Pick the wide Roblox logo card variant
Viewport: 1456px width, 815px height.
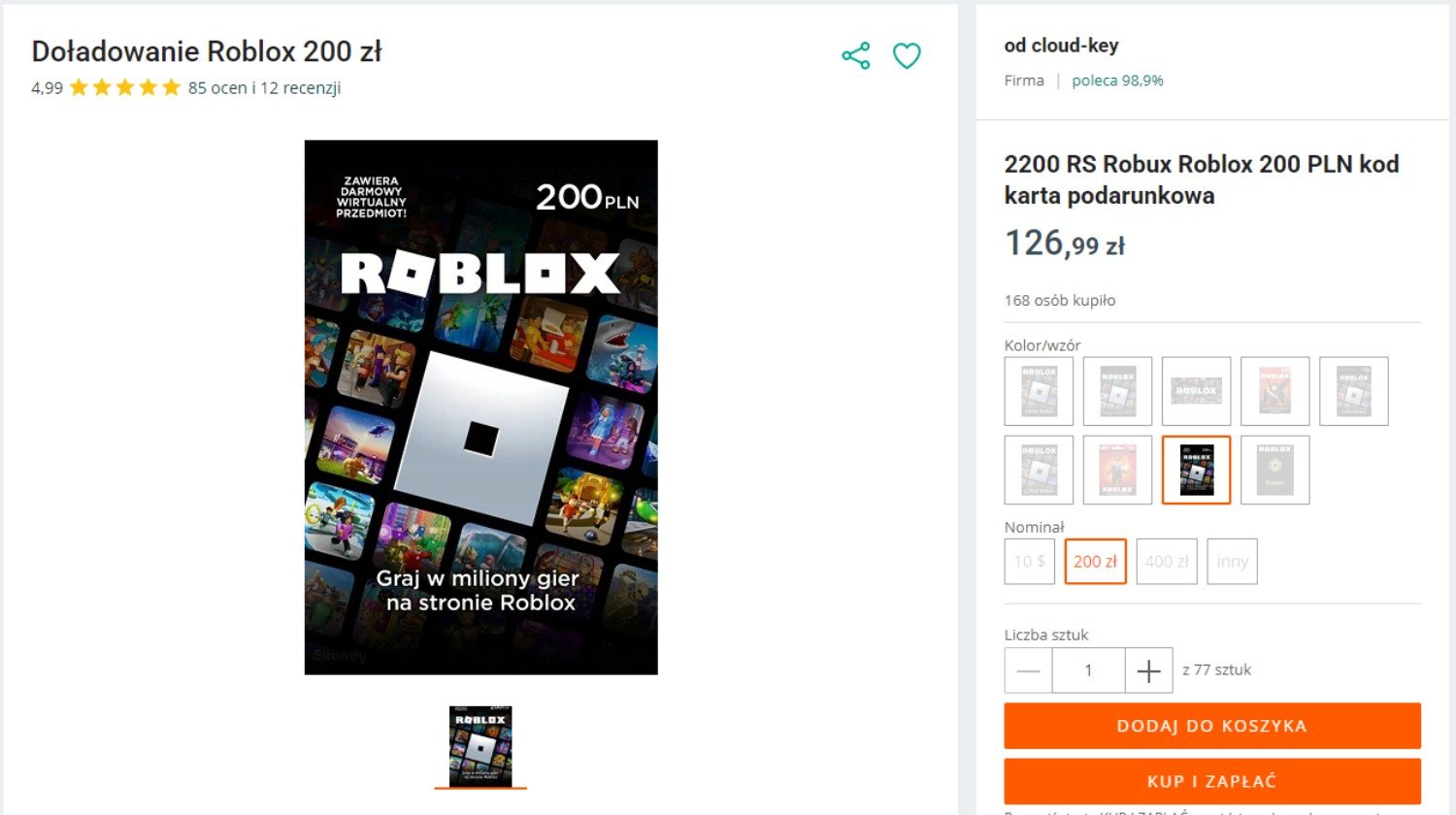(x=1196, y=391)
